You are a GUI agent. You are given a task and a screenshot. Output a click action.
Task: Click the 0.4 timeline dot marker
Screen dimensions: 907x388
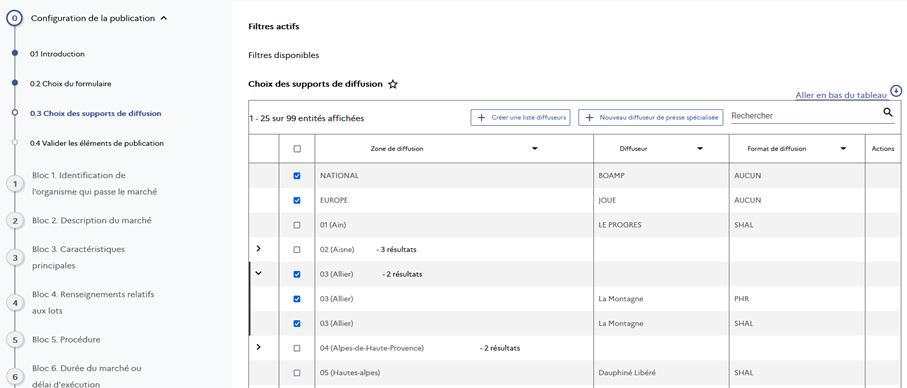click(x=14, y=142)
